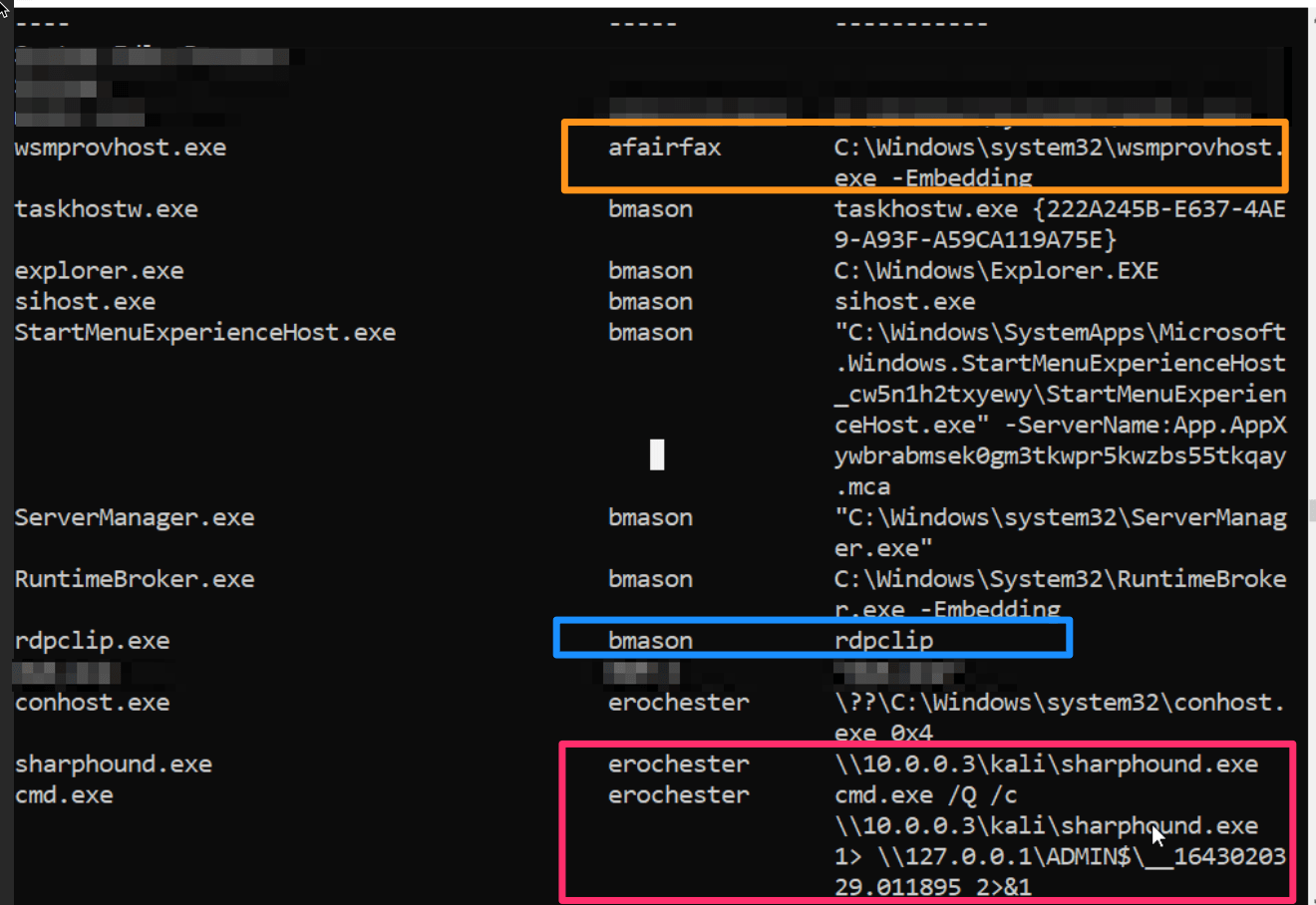This screenshot has width=1316, height=905.
Task: Select the sihost.exe command line value
Action: [905, 302]
